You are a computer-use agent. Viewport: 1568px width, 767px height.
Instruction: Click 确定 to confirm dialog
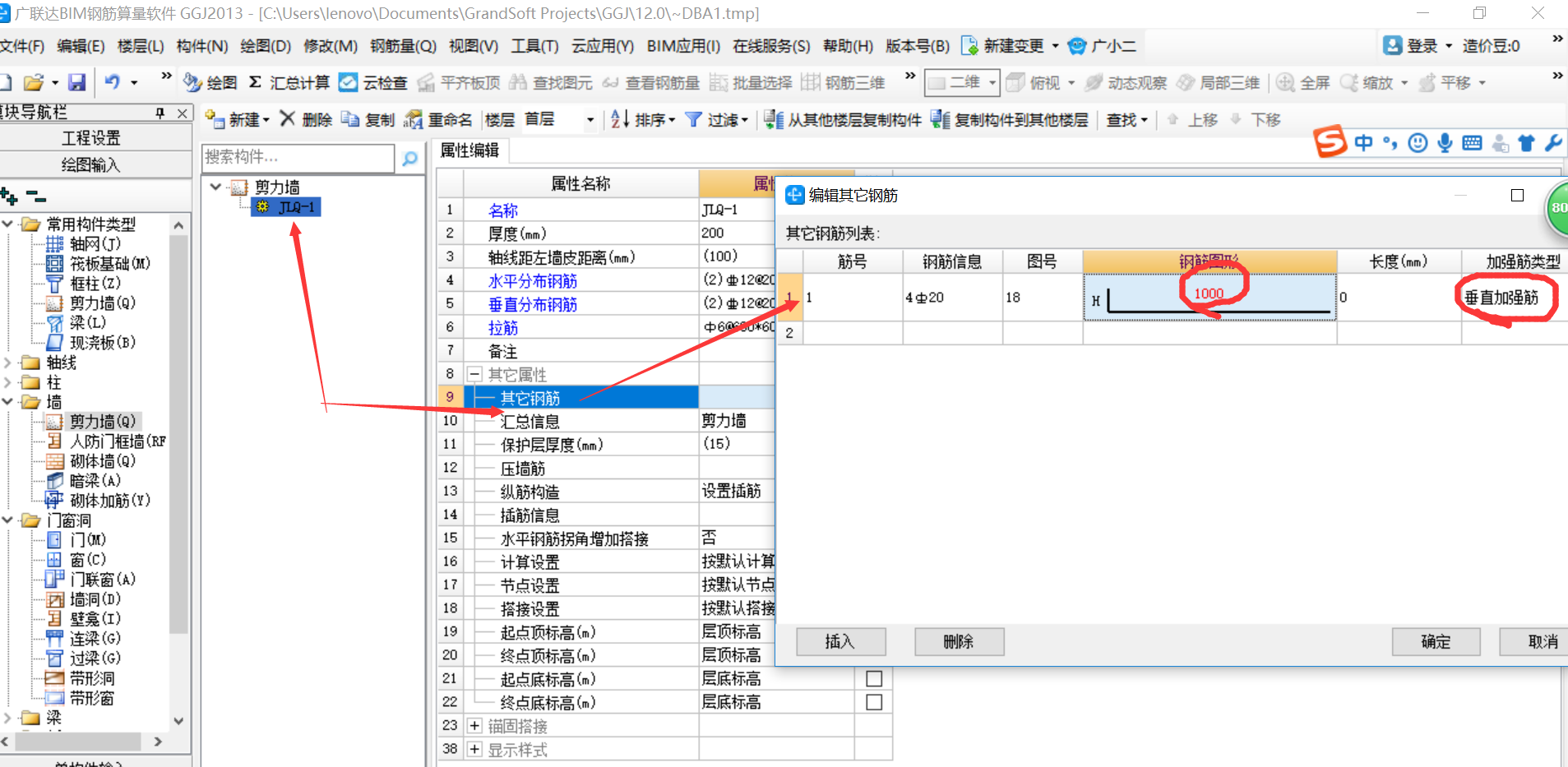[1436, 641]
